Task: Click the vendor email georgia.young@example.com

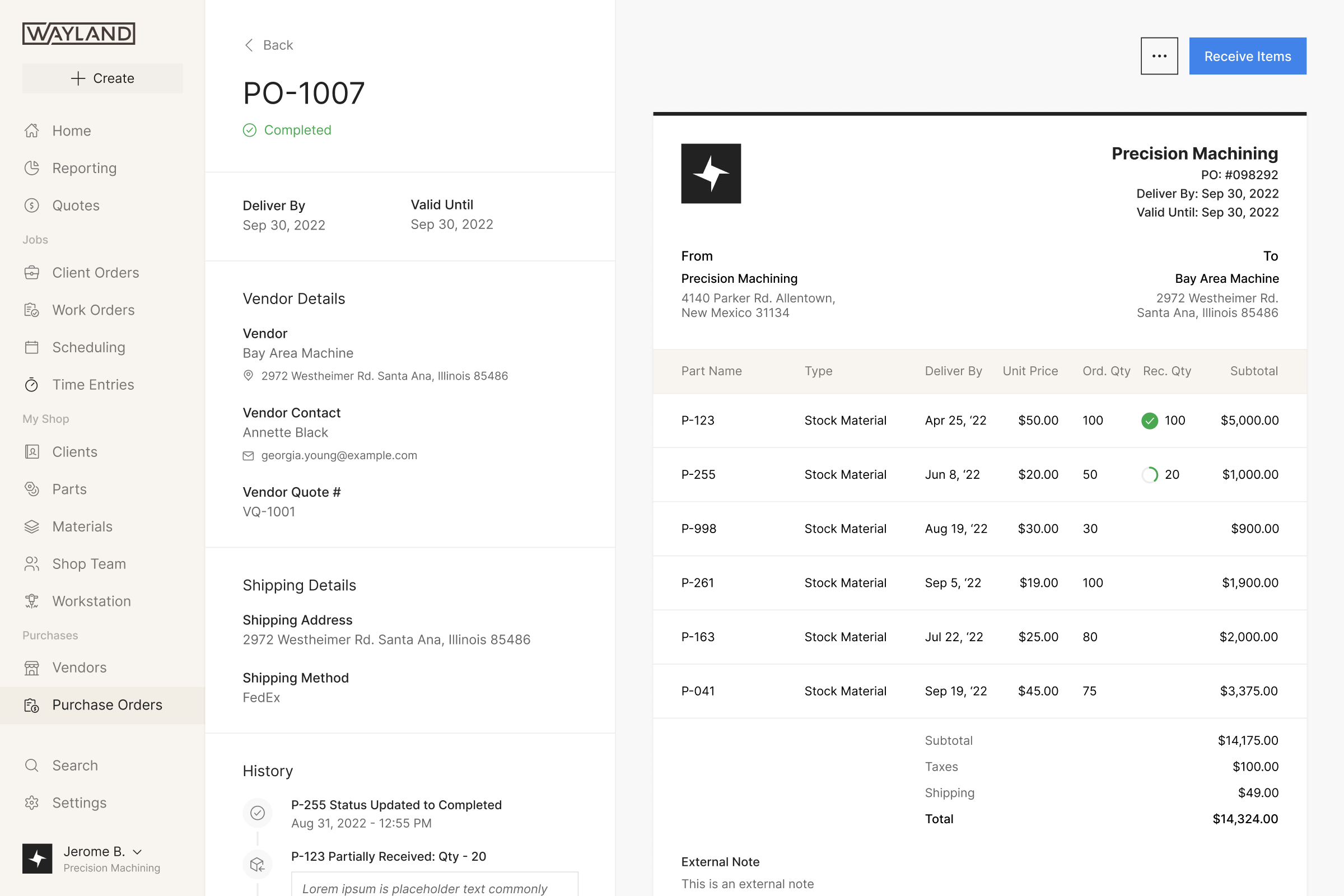Action: [339, 455]
